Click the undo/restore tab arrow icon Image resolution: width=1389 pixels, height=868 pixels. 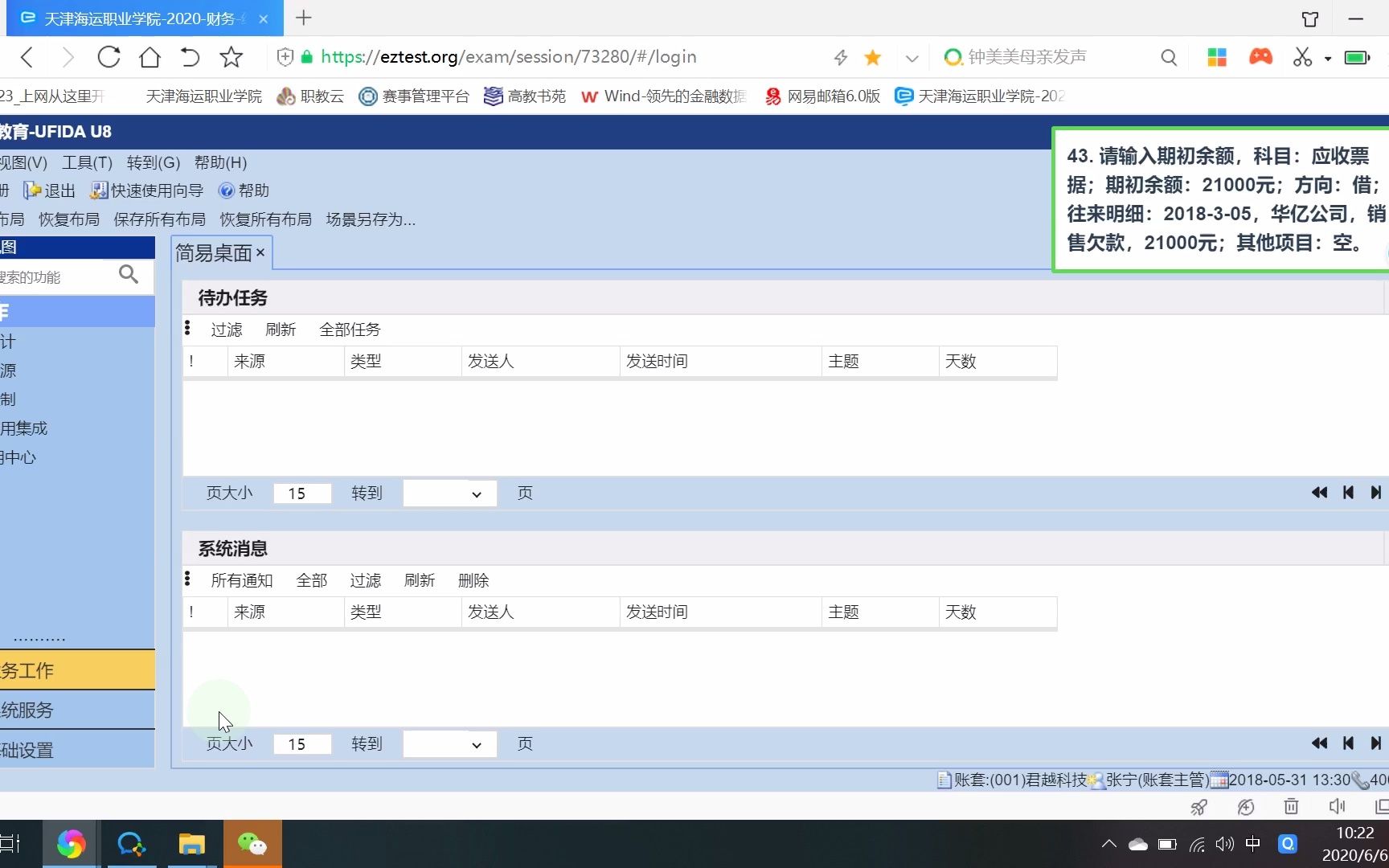pos(190,57)
